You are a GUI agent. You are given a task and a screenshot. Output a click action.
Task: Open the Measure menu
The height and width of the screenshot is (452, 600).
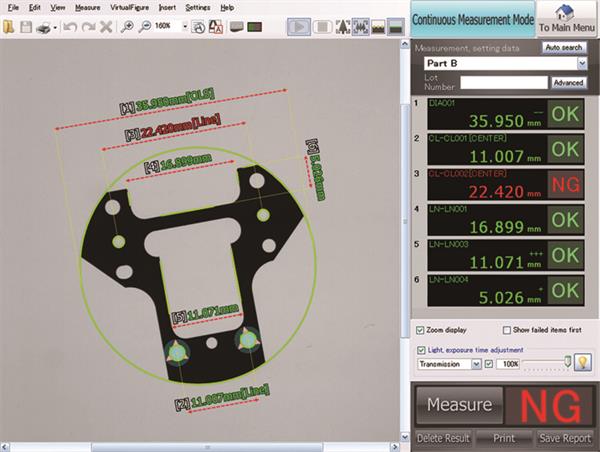tap(88, 7)
